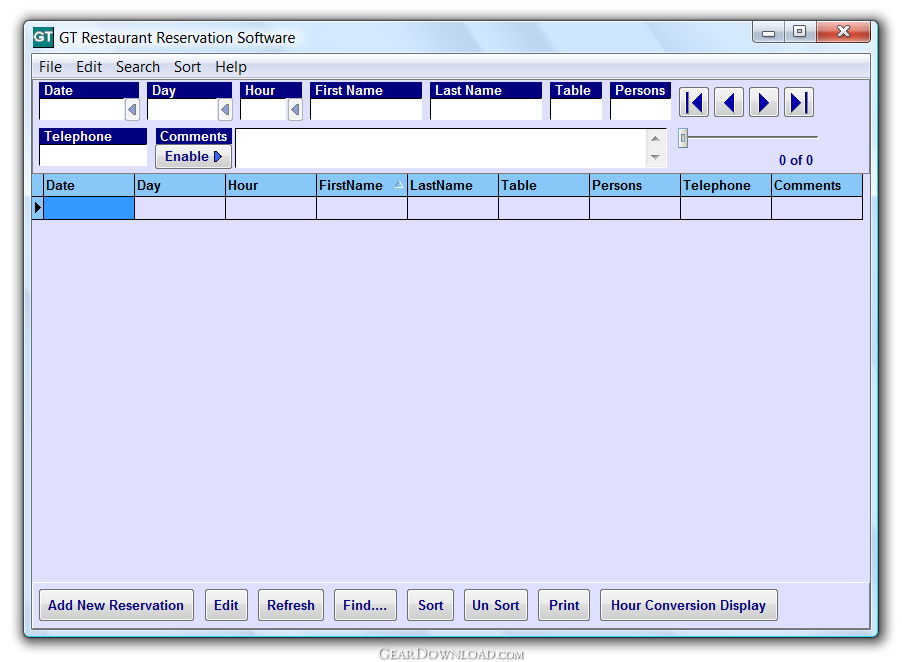Go to the previous reservation record
Image resolution: width=902 pixels, height=662 pixels.
[729, 102]
